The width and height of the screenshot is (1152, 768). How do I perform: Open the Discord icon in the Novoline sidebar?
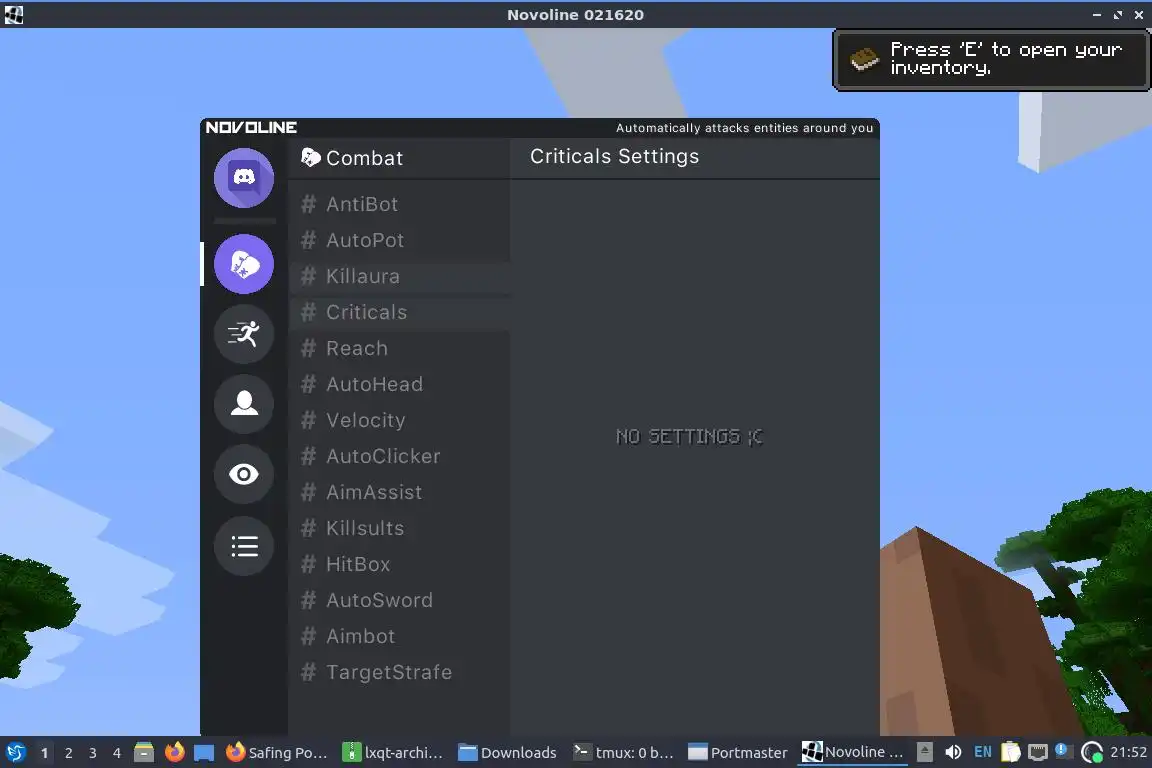tap(244, 178)
